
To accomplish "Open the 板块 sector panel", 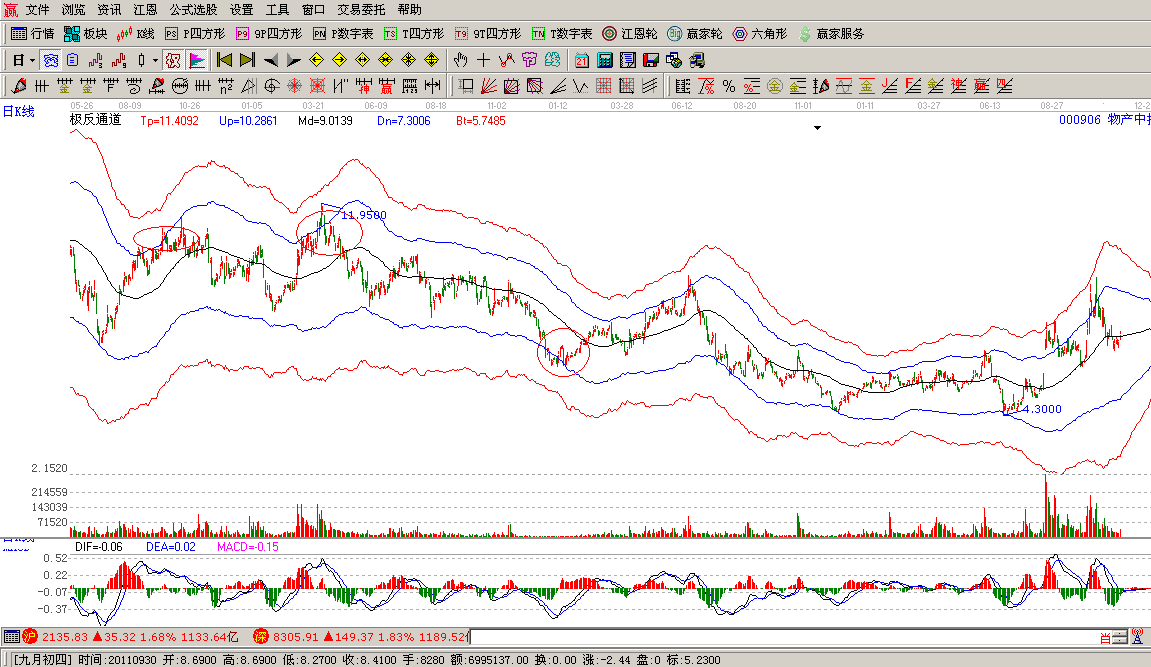I will [86, 33].
